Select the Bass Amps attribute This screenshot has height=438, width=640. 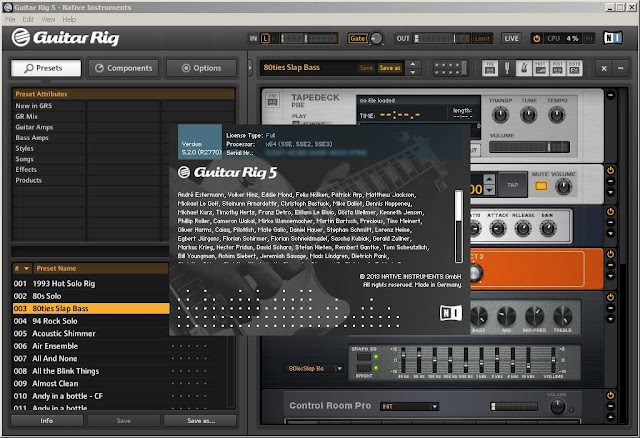pos(32,138)
